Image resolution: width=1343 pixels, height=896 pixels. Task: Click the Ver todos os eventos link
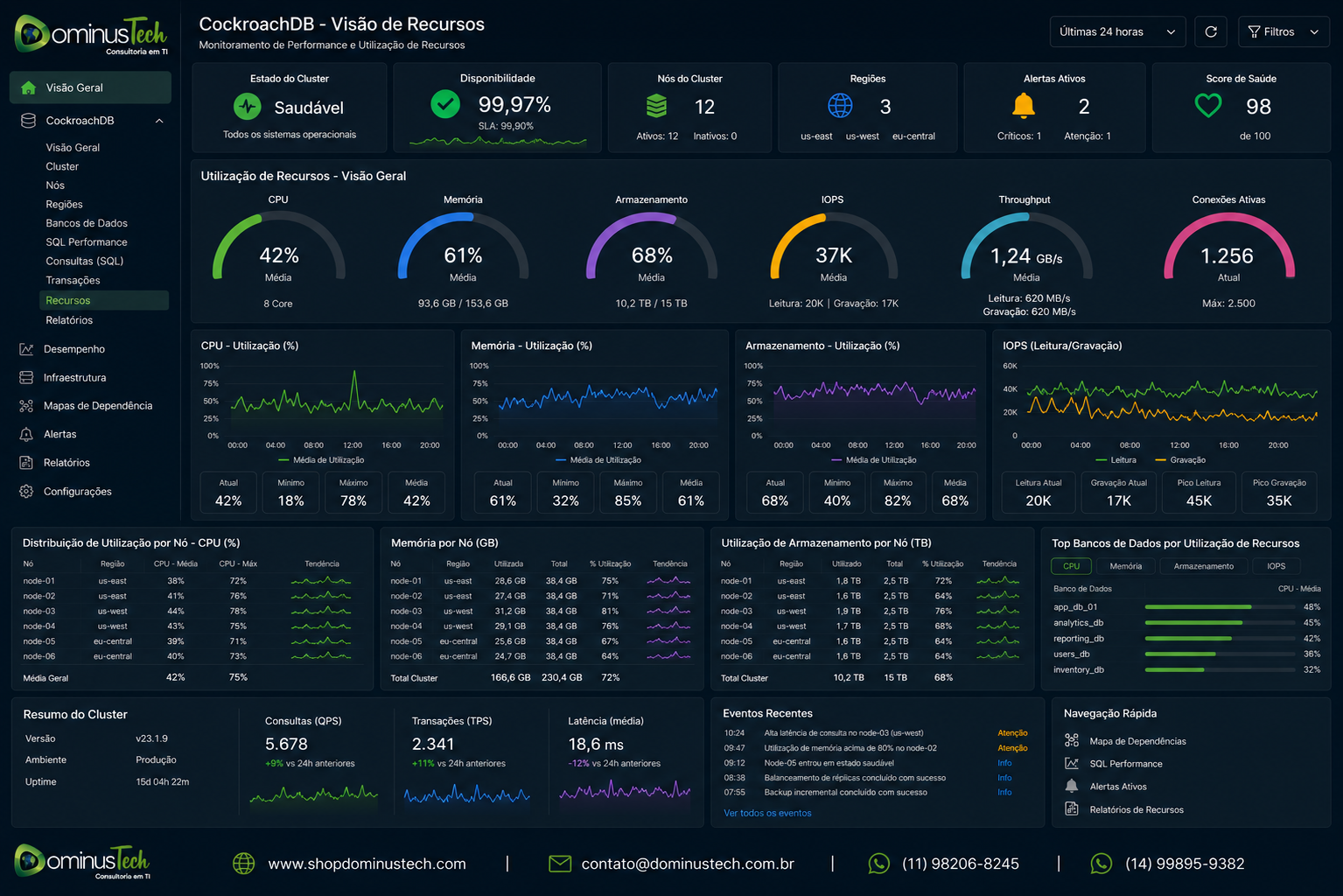point(767,813)
